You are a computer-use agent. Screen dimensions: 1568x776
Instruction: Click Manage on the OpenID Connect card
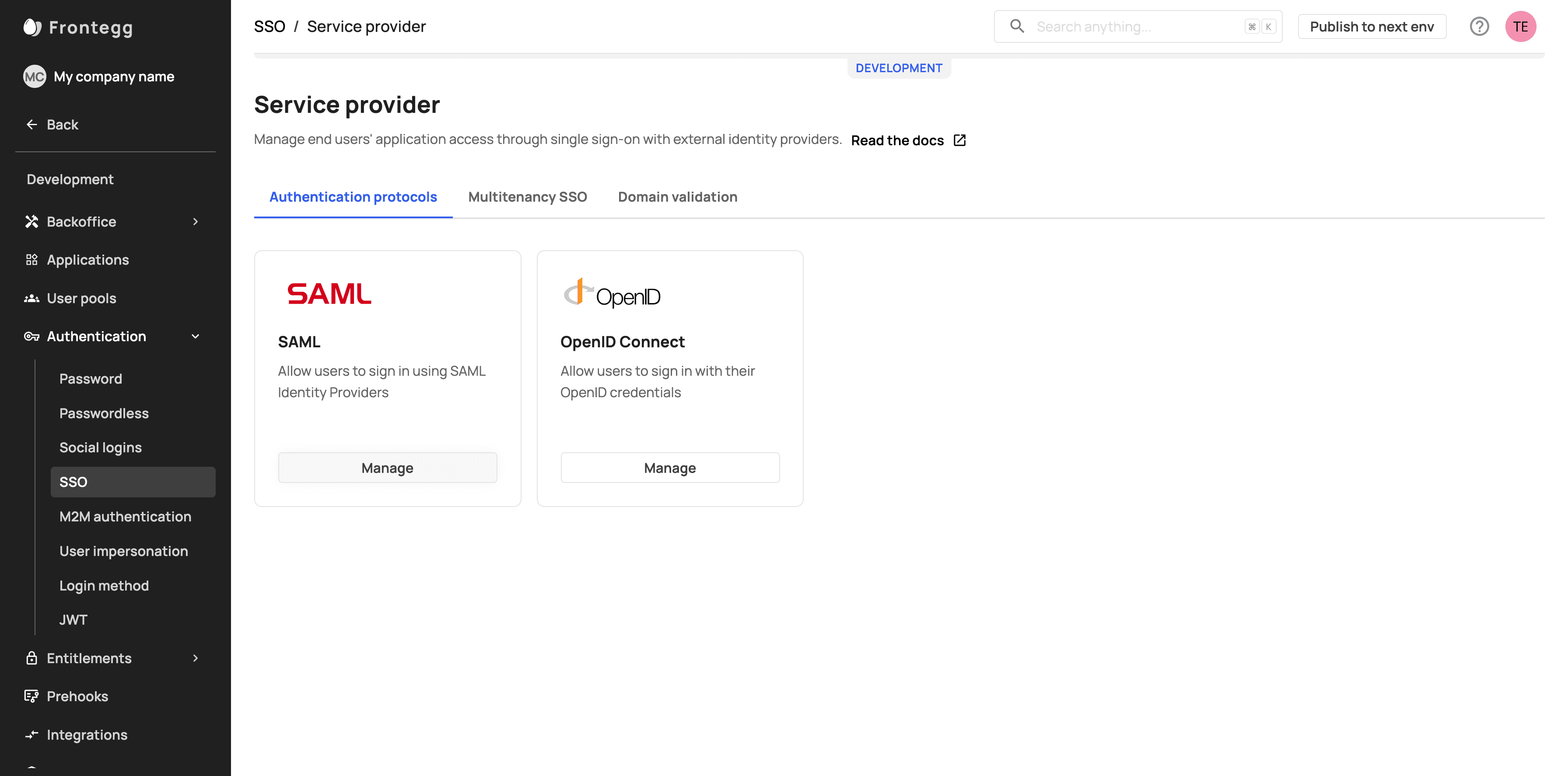coord(670,468)
